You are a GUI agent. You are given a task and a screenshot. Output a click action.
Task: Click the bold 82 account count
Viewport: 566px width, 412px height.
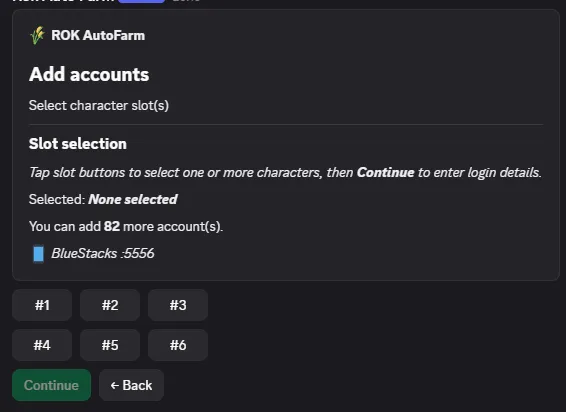[x=112, y=226]
